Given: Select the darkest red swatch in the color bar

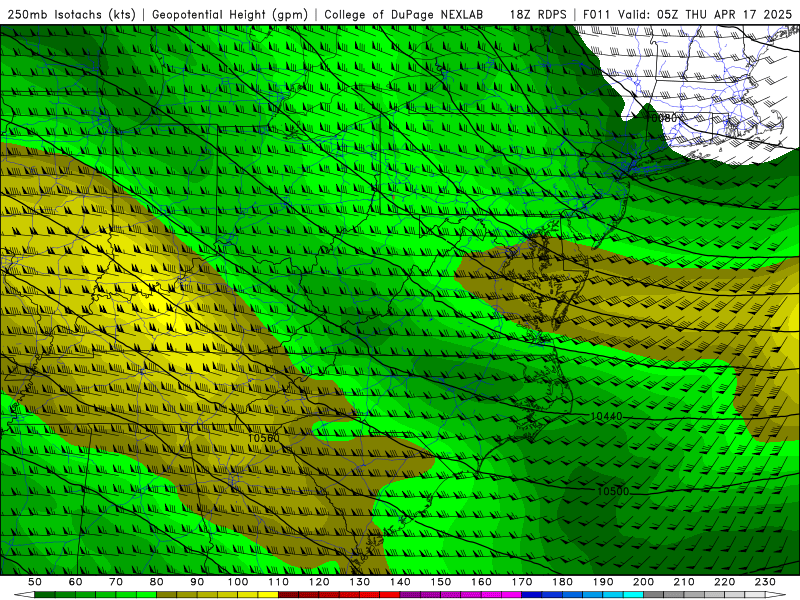Looking at the screenshot, I should [289, 595].
